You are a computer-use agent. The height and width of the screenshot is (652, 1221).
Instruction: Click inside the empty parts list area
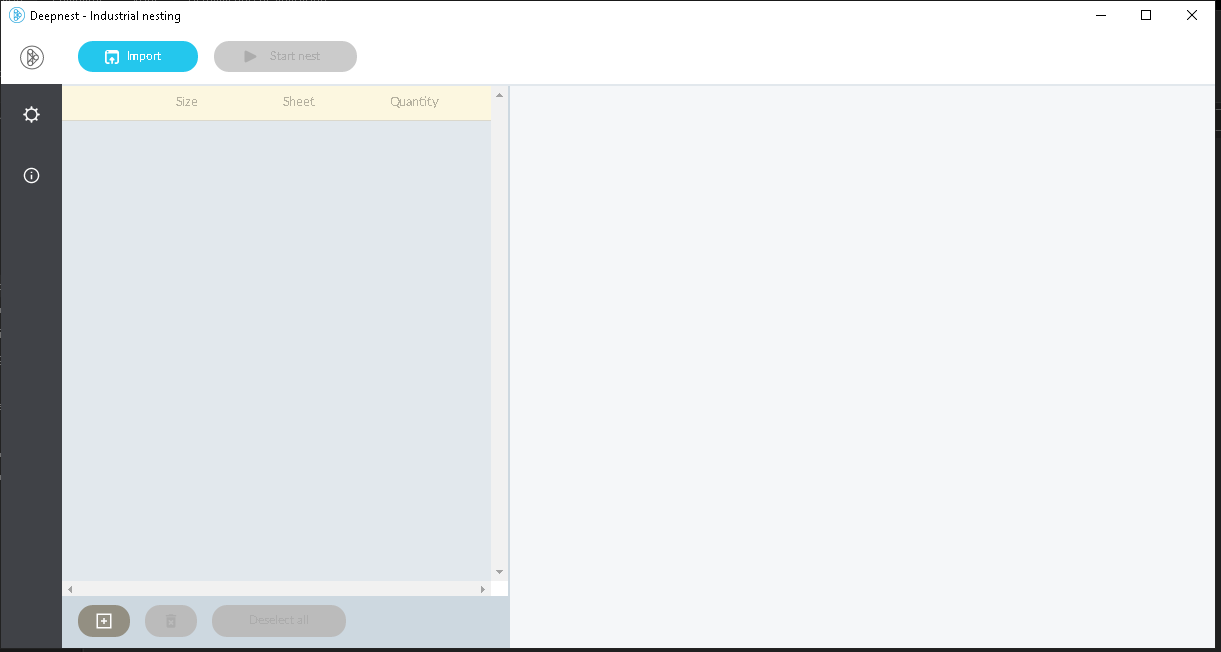pos(276,350)
